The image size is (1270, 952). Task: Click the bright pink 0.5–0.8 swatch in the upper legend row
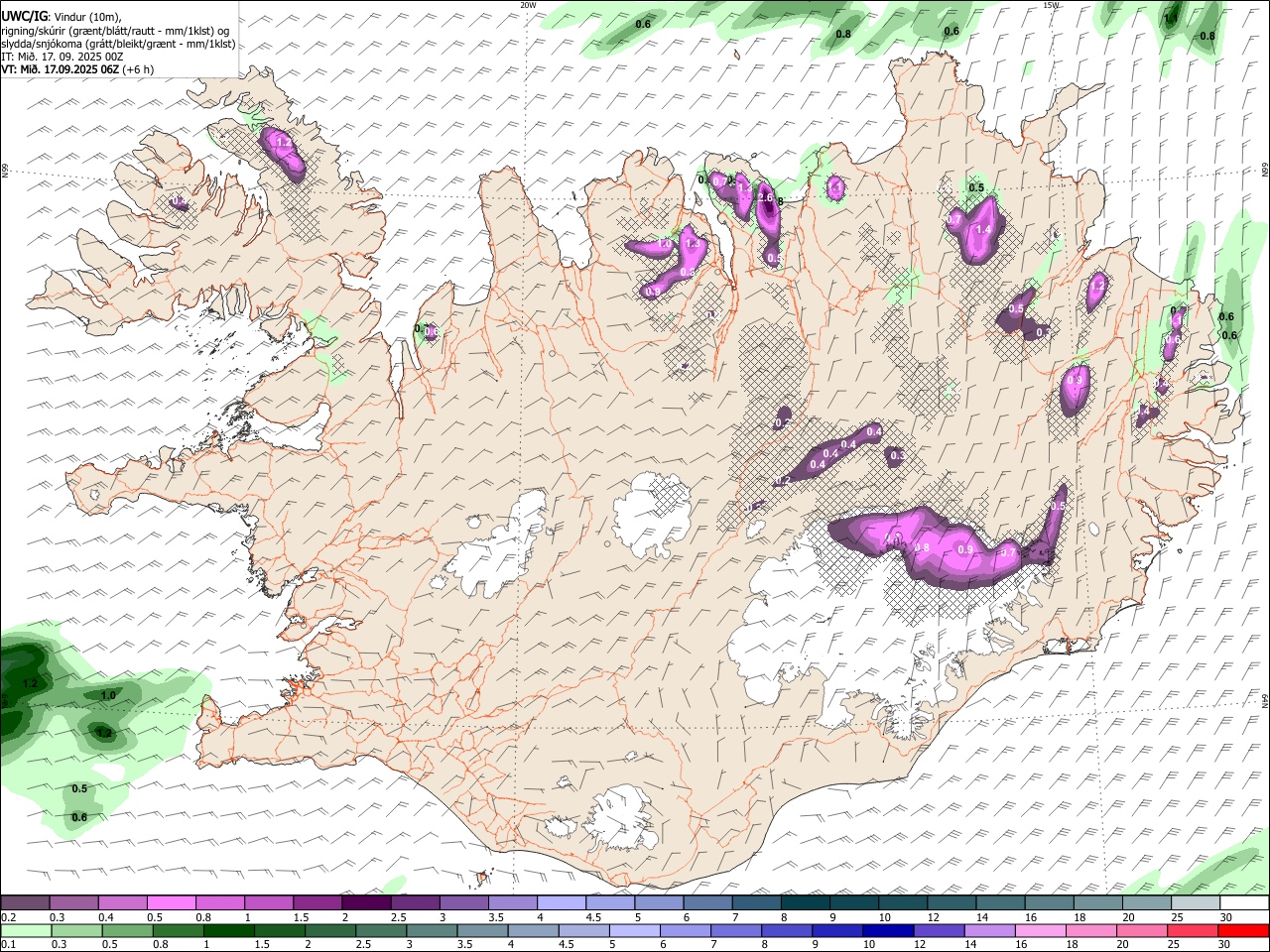[172, 903]
